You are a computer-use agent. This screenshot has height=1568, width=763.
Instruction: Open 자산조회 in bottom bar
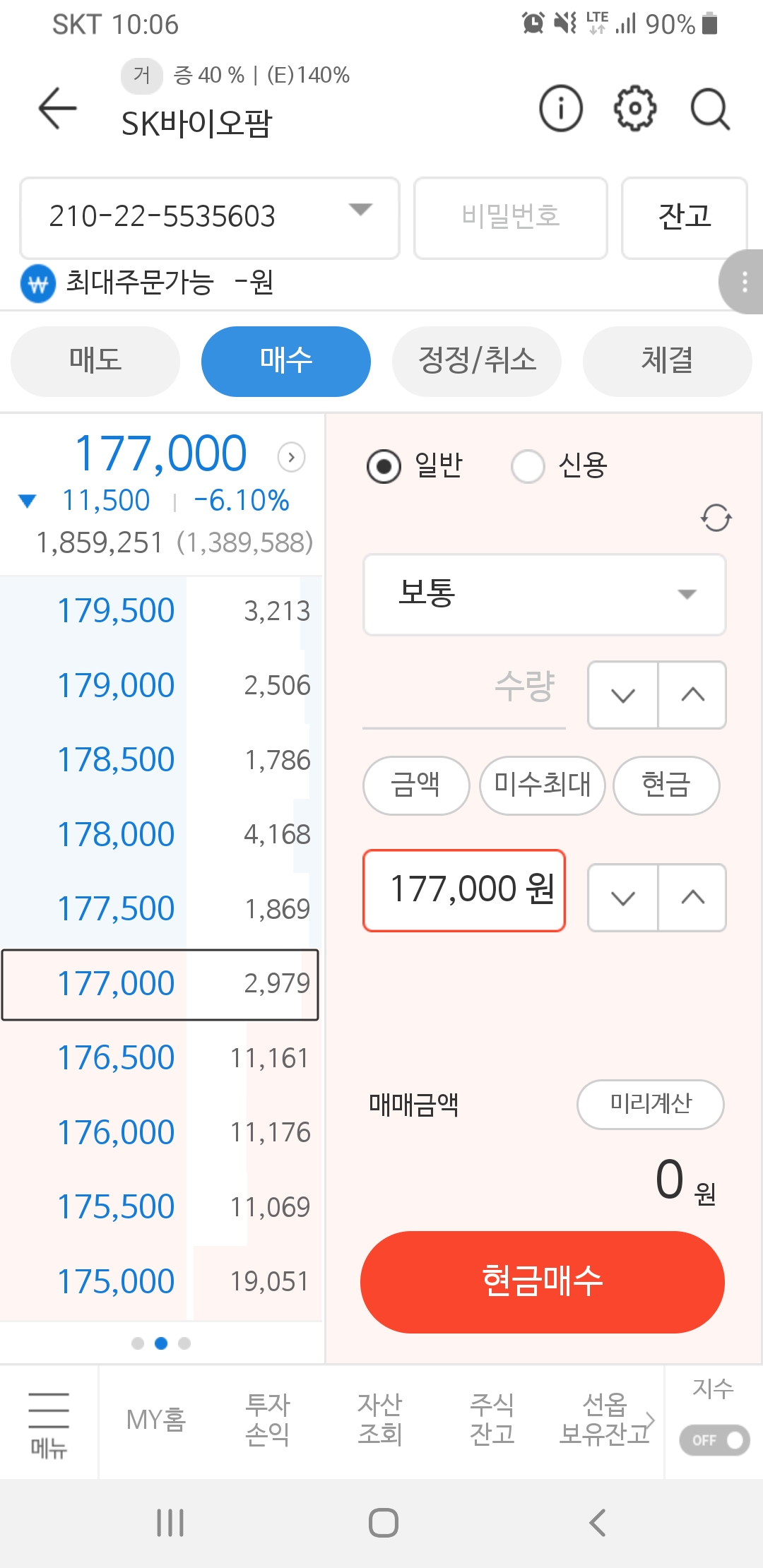(380, 1420)
